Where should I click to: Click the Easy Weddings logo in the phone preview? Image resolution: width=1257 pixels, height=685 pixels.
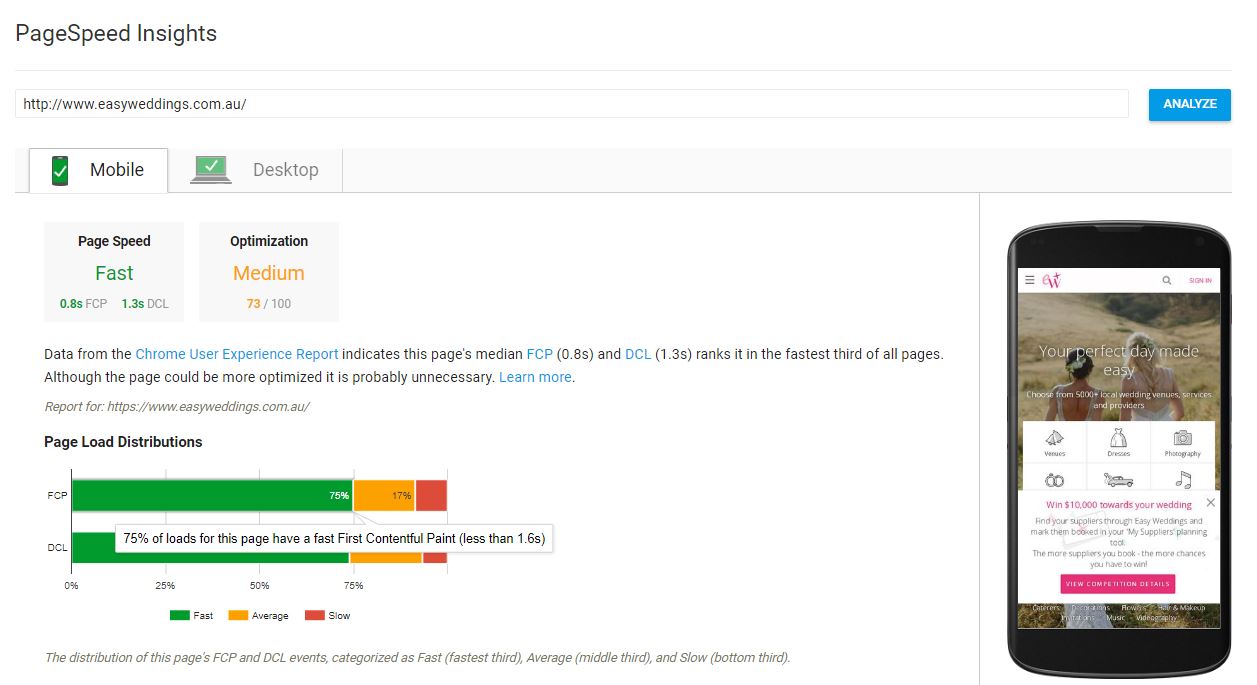[1051, 281]
